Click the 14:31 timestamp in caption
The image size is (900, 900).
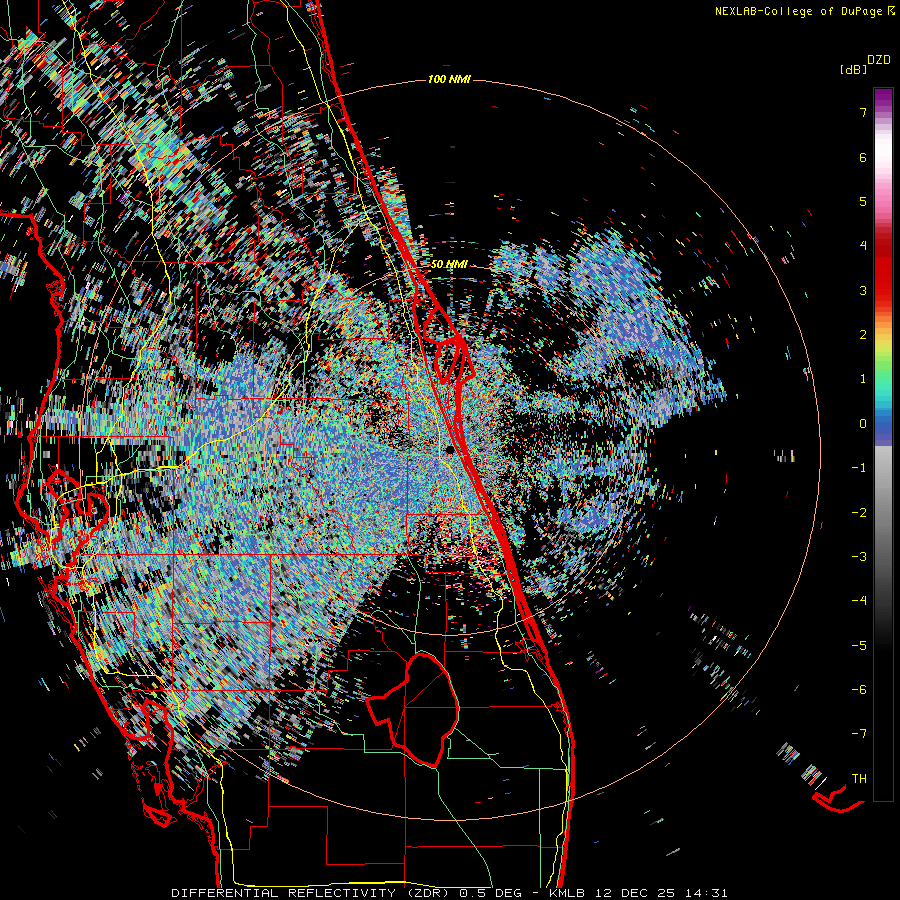point(709,893)
